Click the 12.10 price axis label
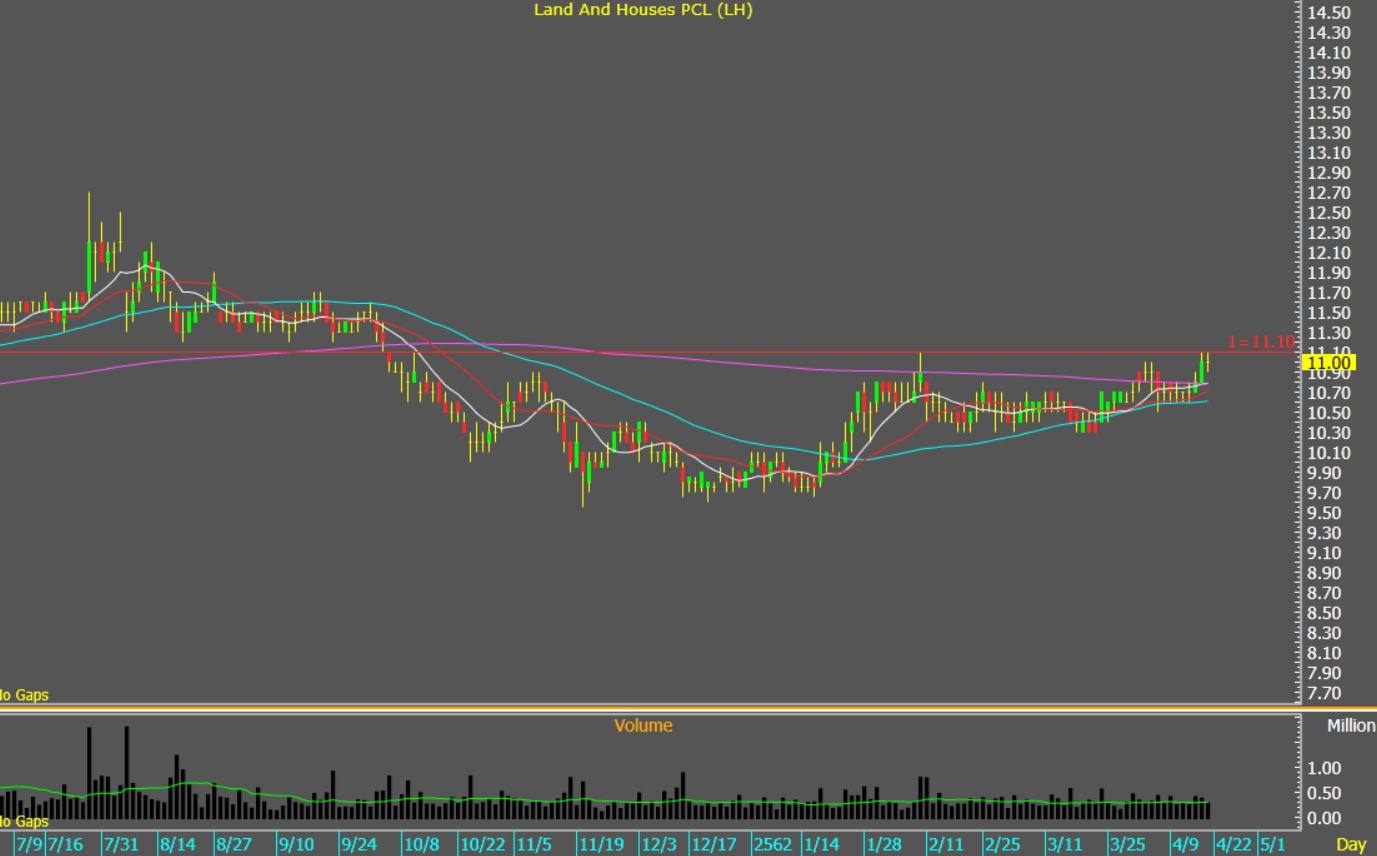The width and height of the screenshot is (1377, 856). 1330,253
